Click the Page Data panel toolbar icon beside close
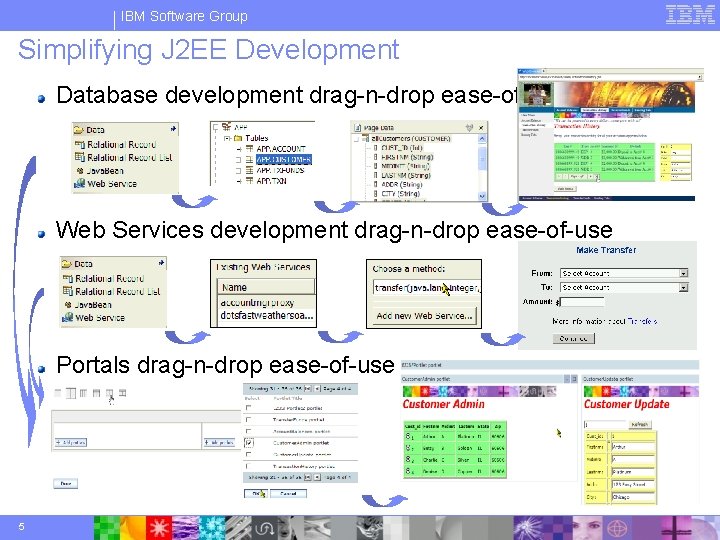The width and height of the screenshot is (720, 540). point(469,128)
